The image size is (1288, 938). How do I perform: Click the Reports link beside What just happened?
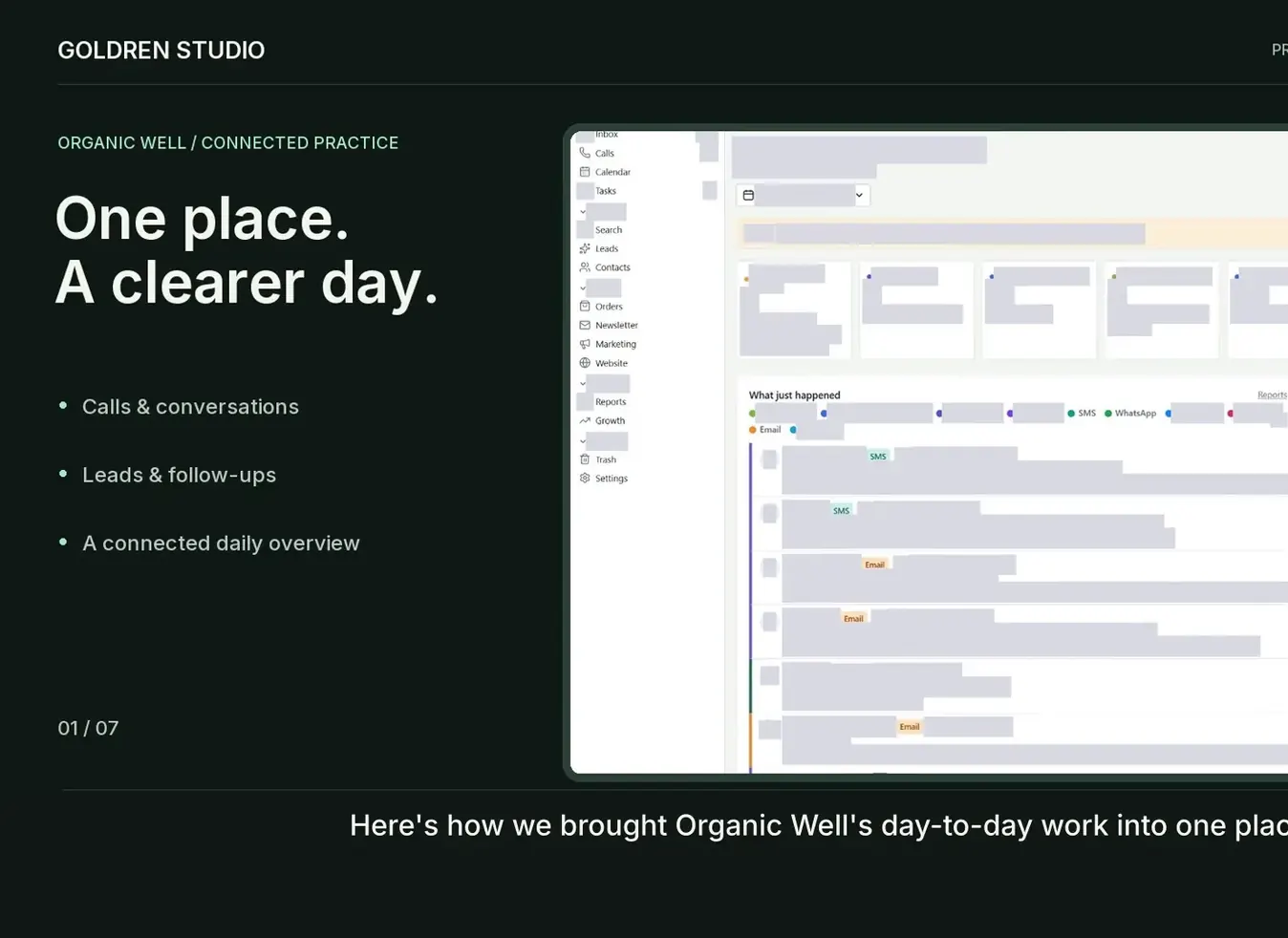pos(1272,394)
